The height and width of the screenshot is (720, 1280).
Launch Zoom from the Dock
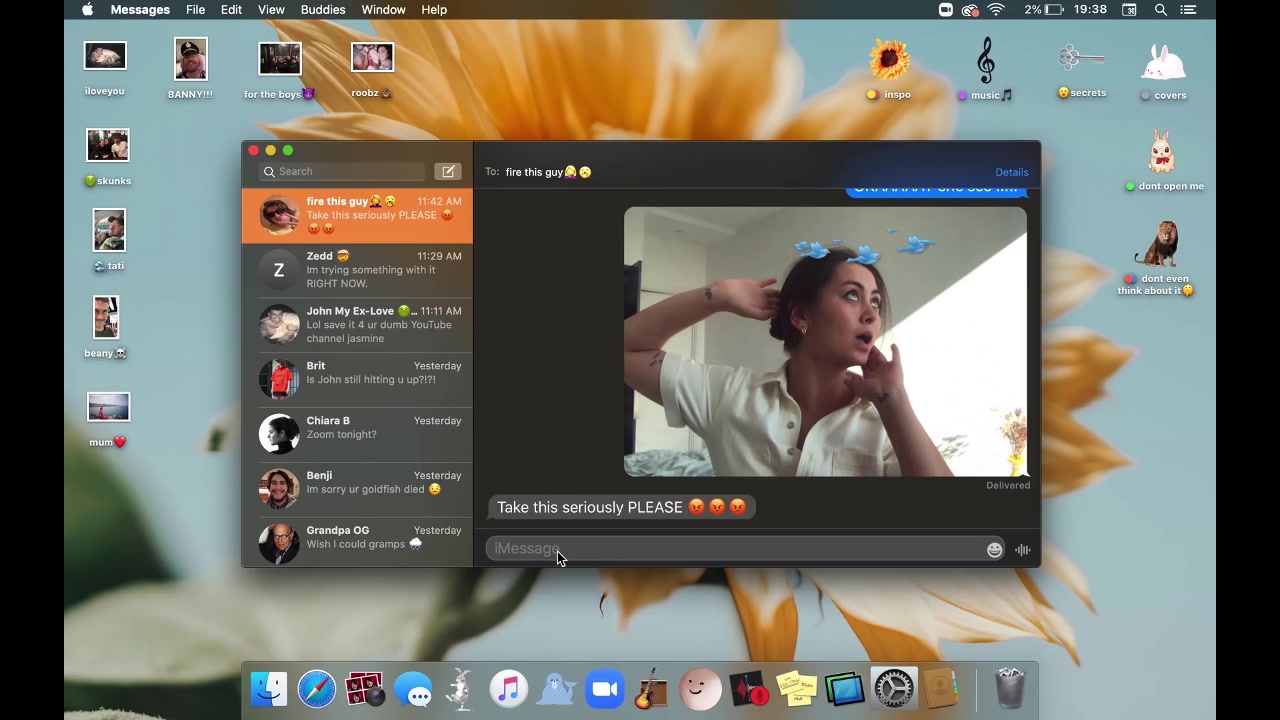[605, 689]
